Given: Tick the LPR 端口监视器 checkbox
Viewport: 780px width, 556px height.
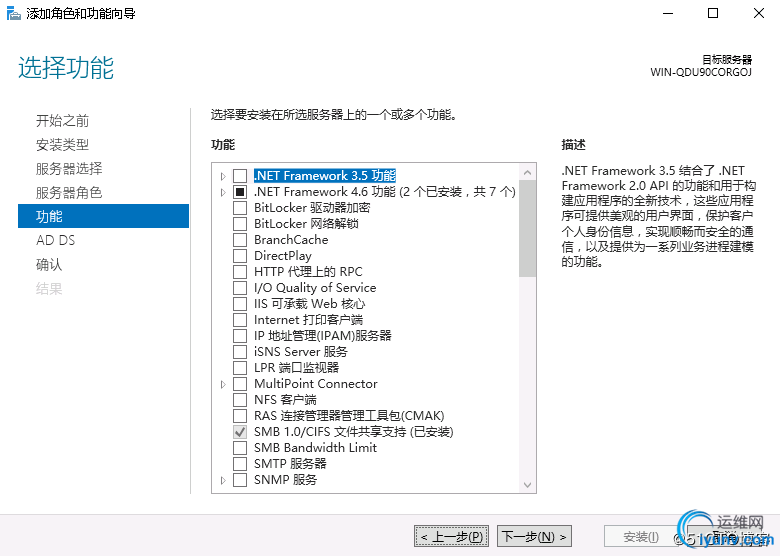Looking at the screenshot, I should [240, 368].
